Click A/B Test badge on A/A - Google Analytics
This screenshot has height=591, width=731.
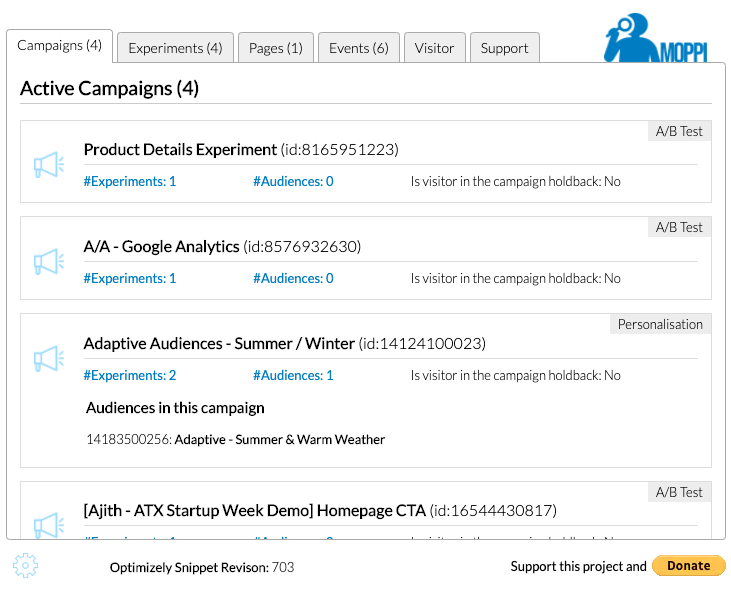(x=679, y=227)
